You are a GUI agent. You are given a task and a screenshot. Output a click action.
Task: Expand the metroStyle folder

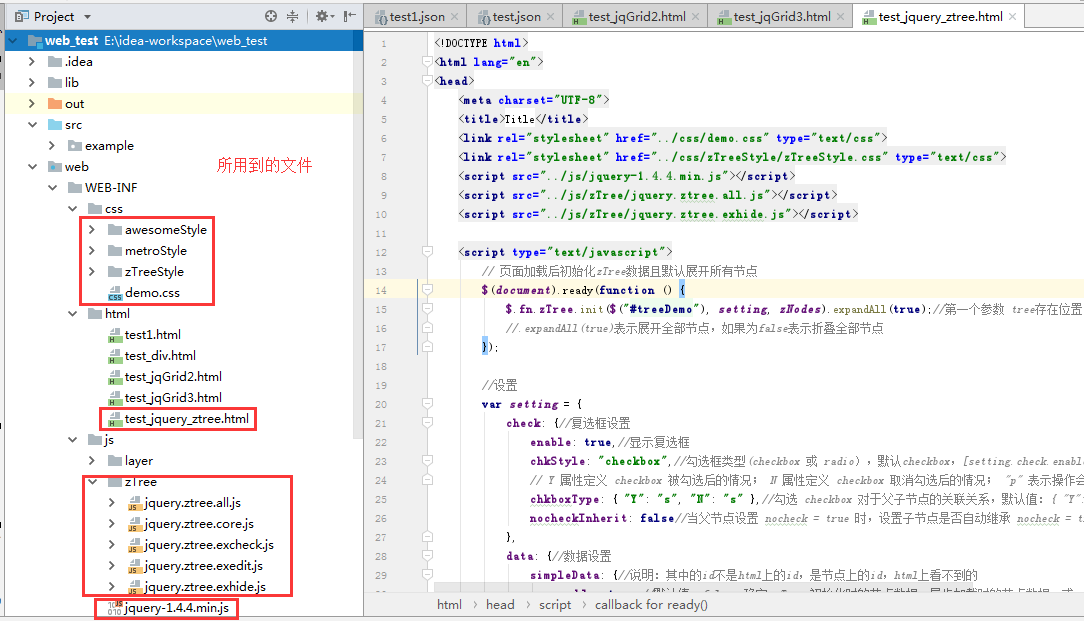click(92, 250)
